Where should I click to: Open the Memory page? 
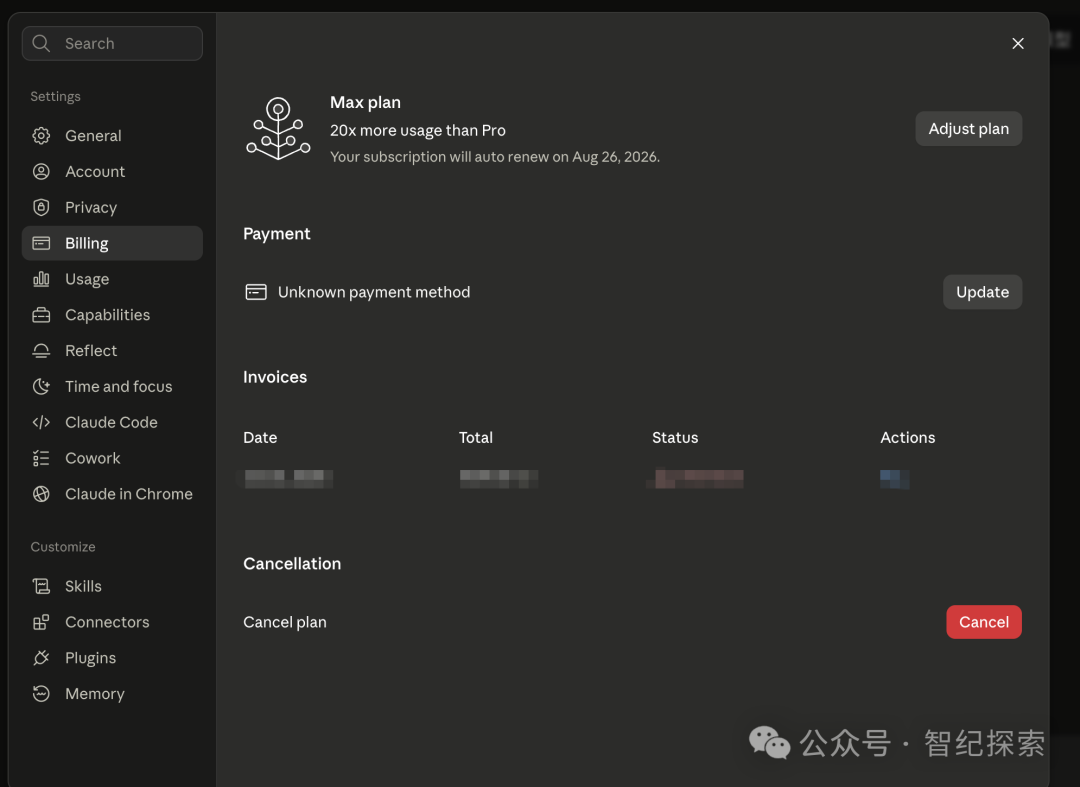click(x=112, y=693)
